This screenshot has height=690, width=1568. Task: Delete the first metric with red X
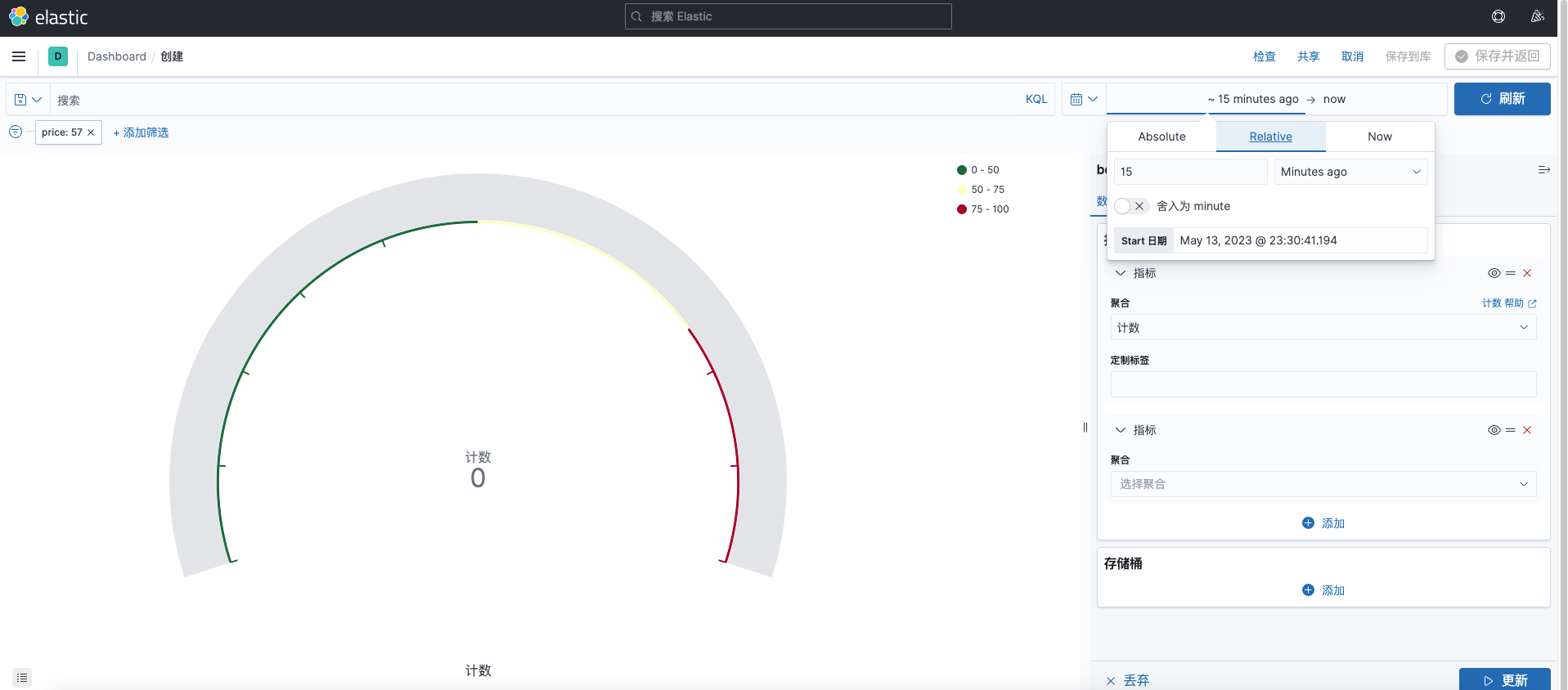(x=1526, y=273)
